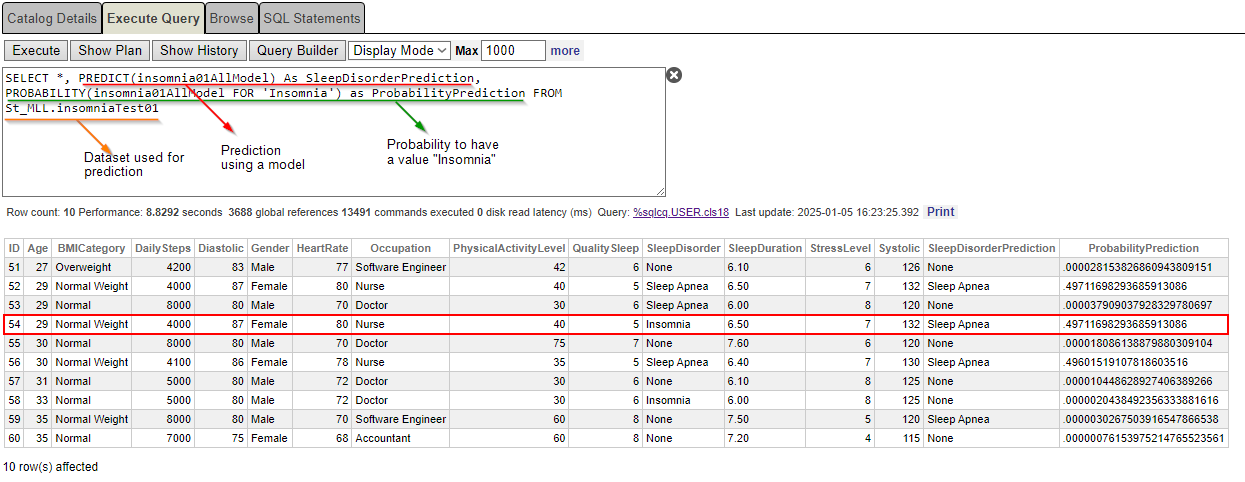
Task: Click the Max rows input field
Action: (513, 50)
